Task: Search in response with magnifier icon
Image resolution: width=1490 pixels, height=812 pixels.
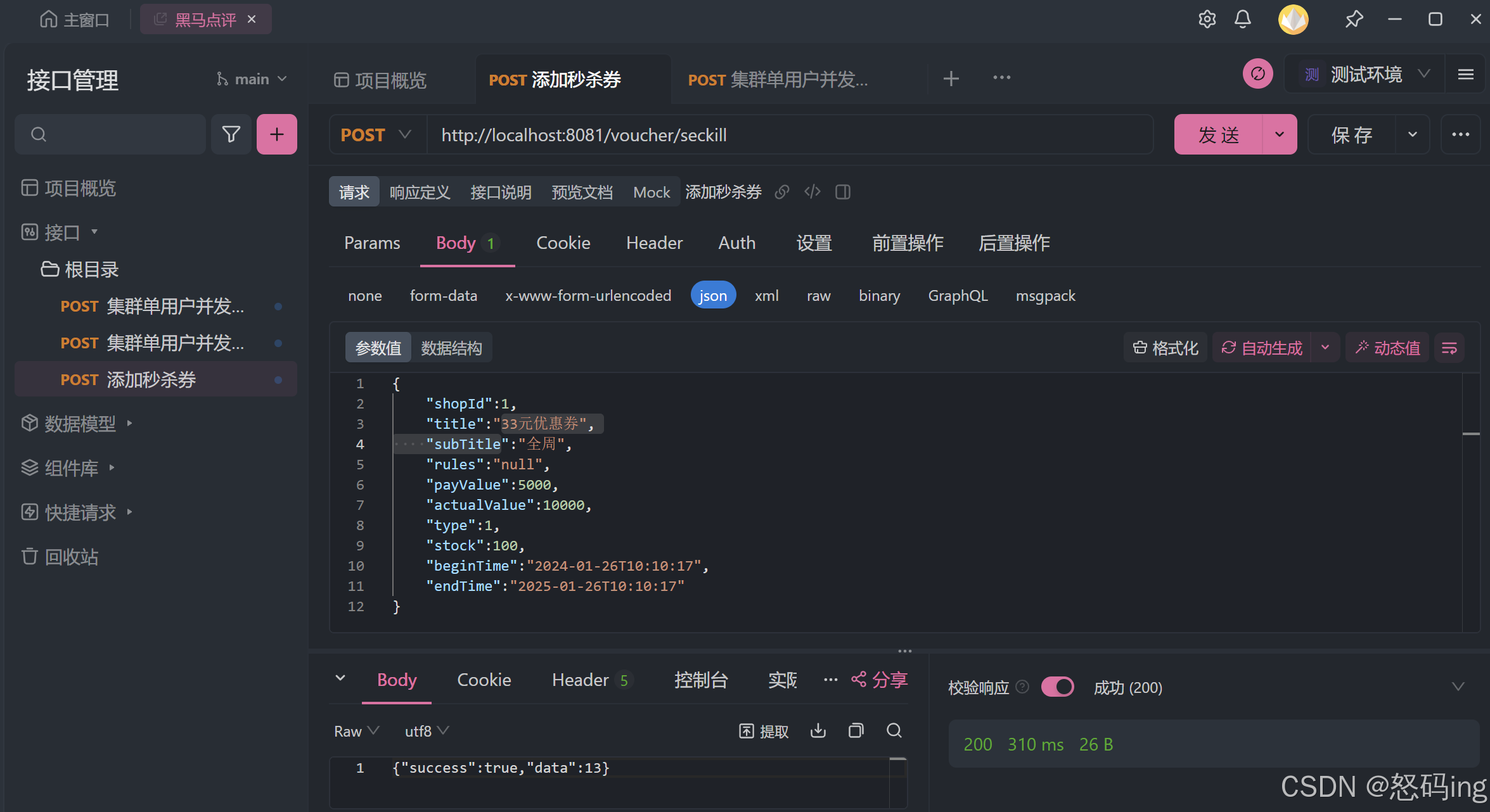Action: [894, 731]
